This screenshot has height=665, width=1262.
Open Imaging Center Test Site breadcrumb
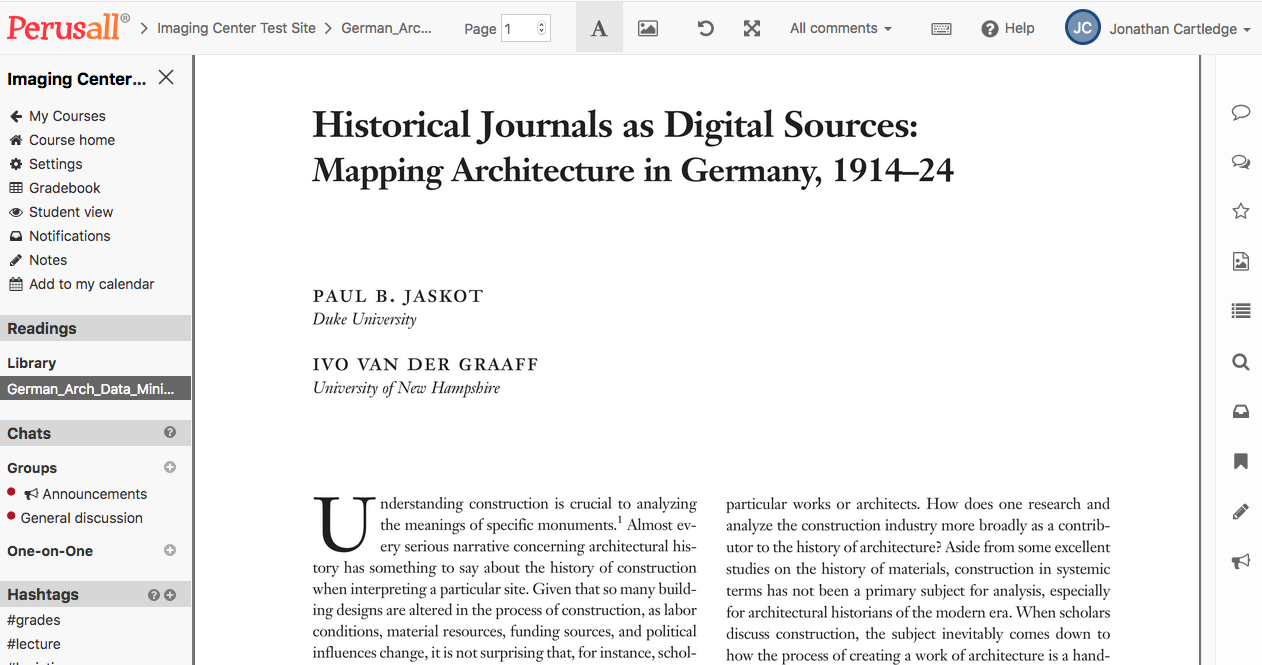click(x=236, y=28)
